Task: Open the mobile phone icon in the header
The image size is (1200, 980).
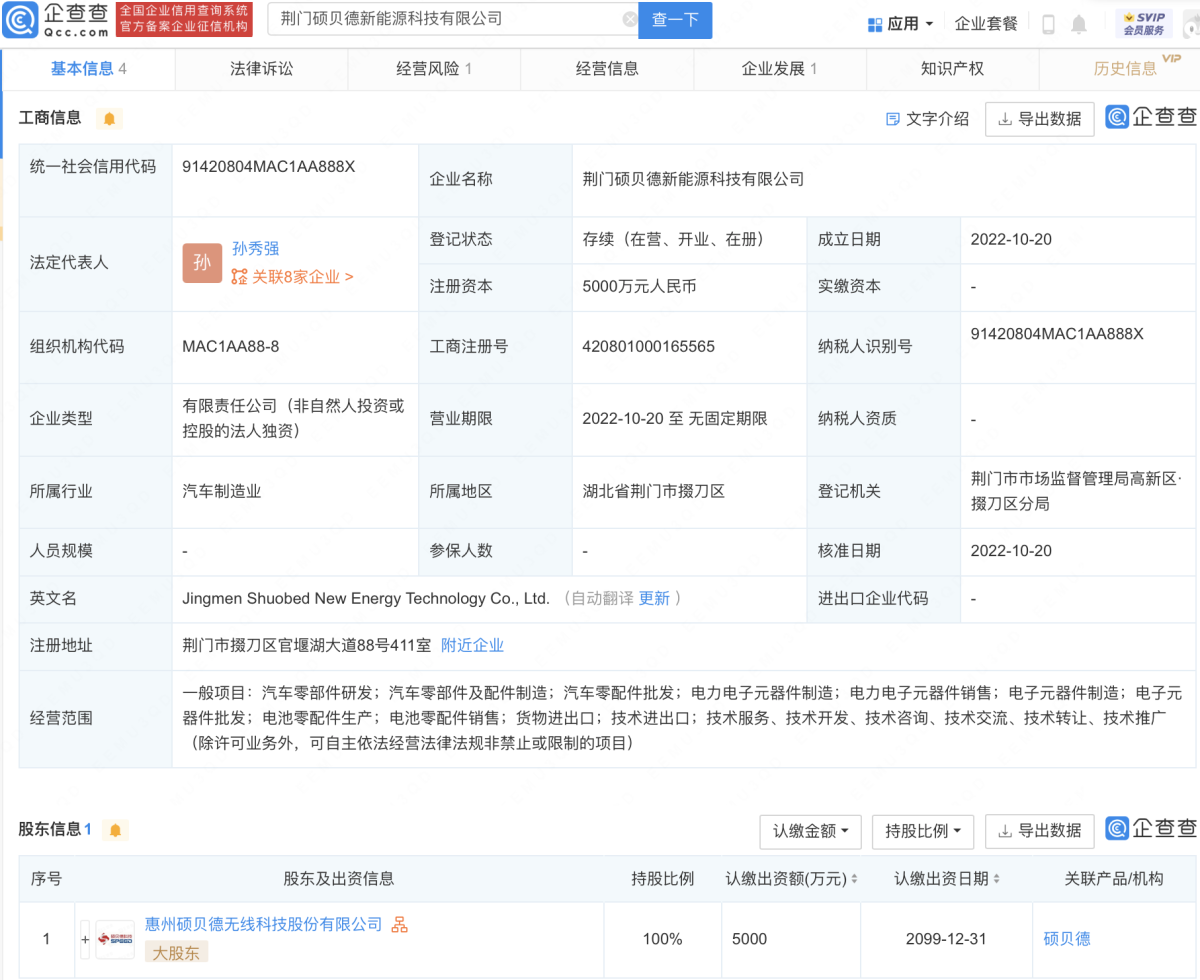Action: [1048, 24]
